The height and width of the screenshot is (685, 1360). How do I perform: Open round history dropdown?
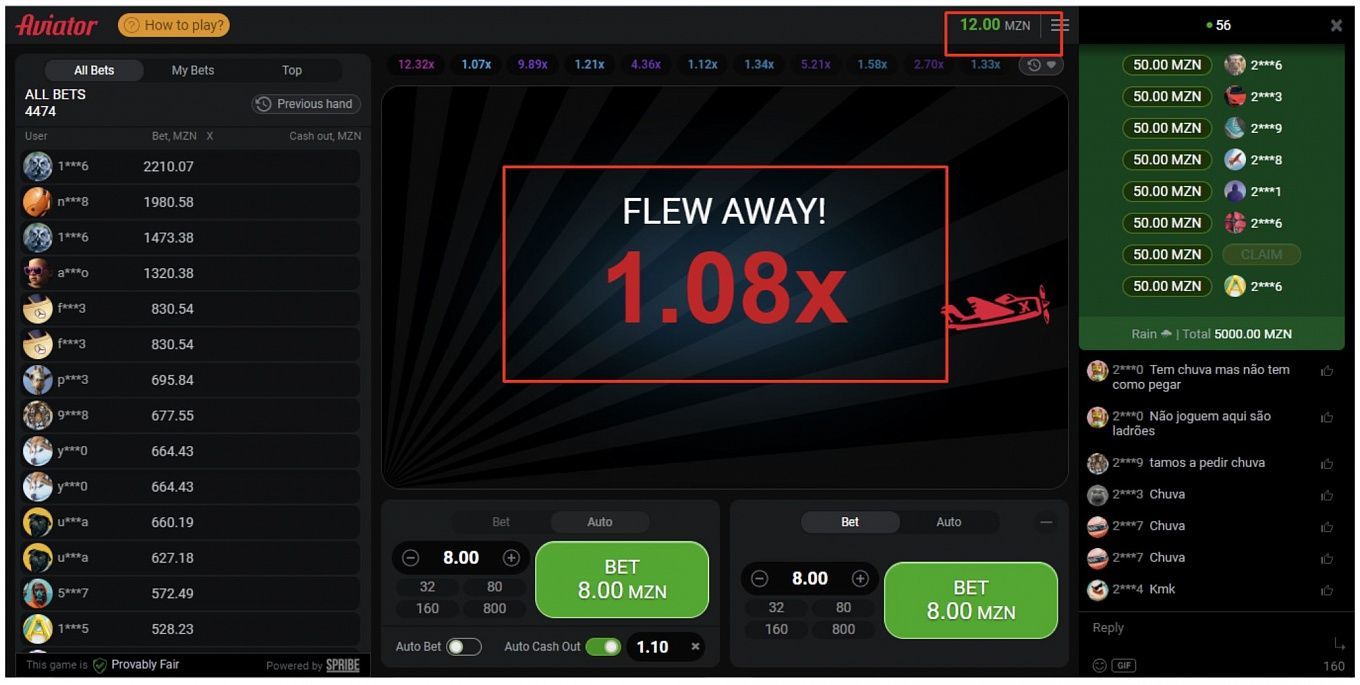1041,65
